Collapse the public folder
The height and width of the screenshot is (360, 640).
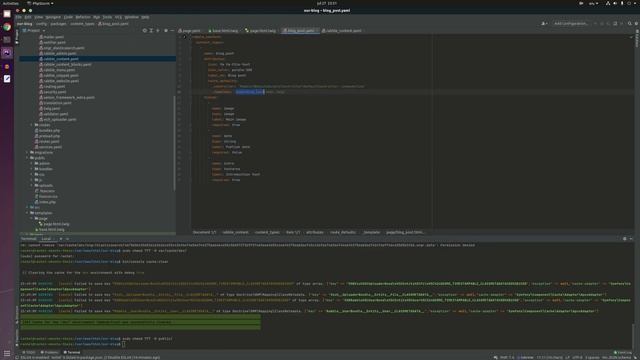click(x=27, y=158)
